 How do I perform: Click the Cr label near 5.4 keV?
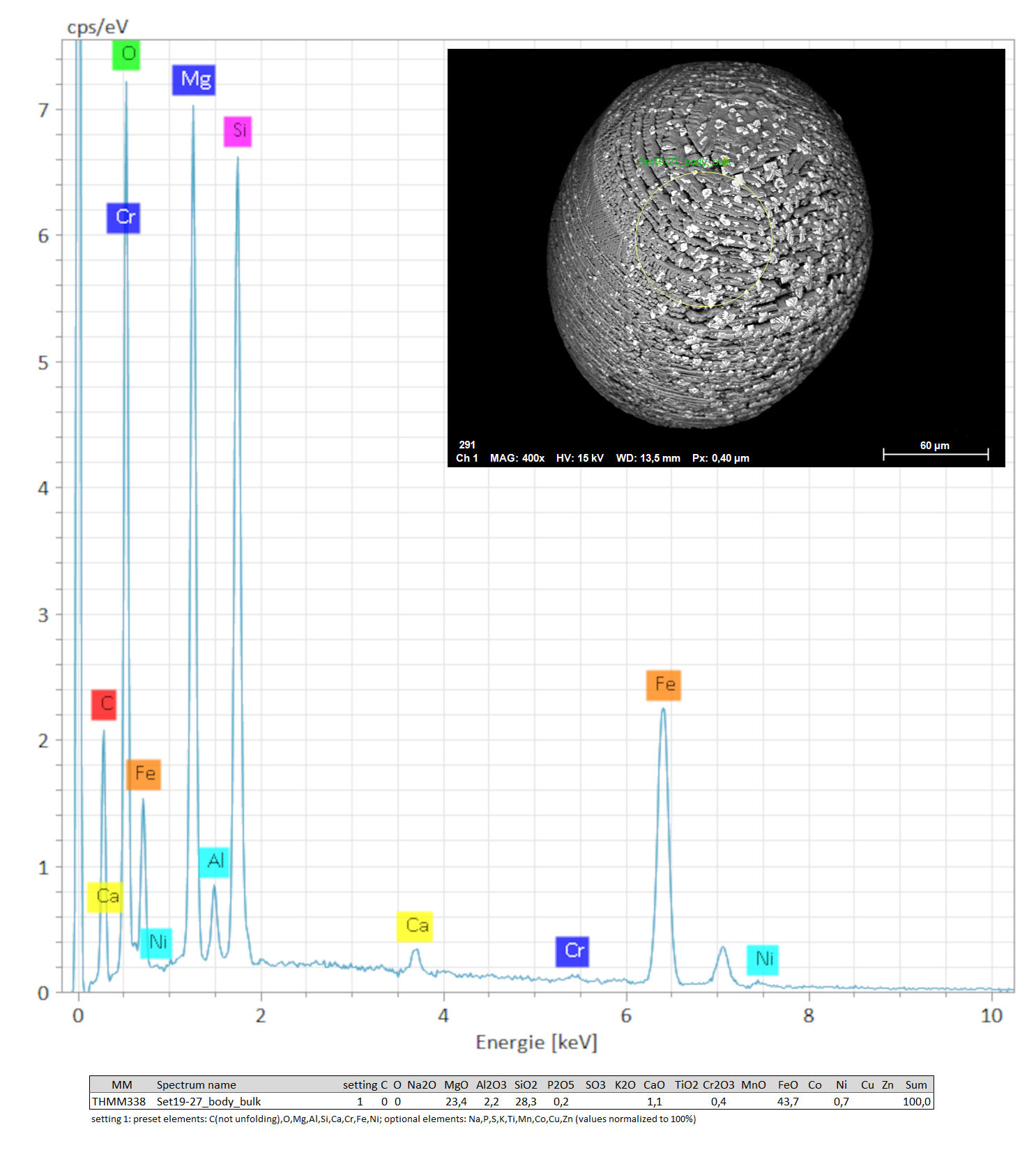(572, 951)
